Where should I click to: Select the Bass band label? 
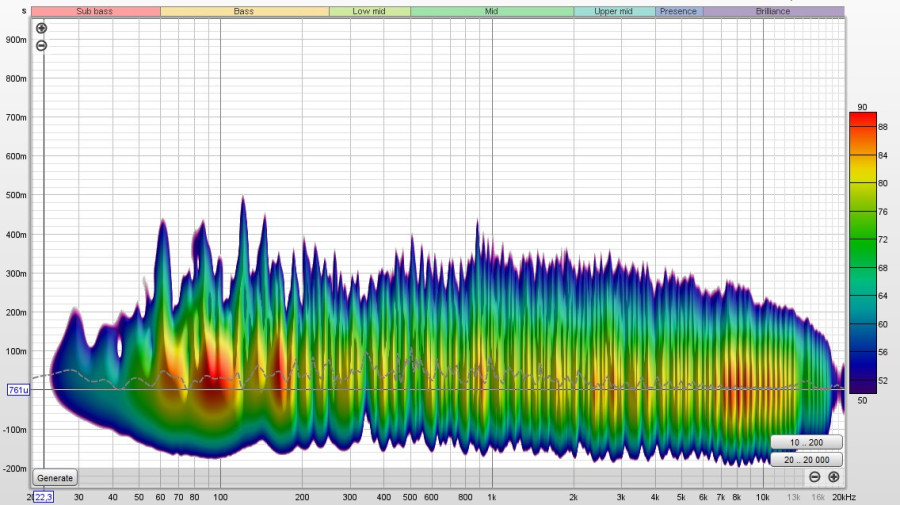(244, 11)
